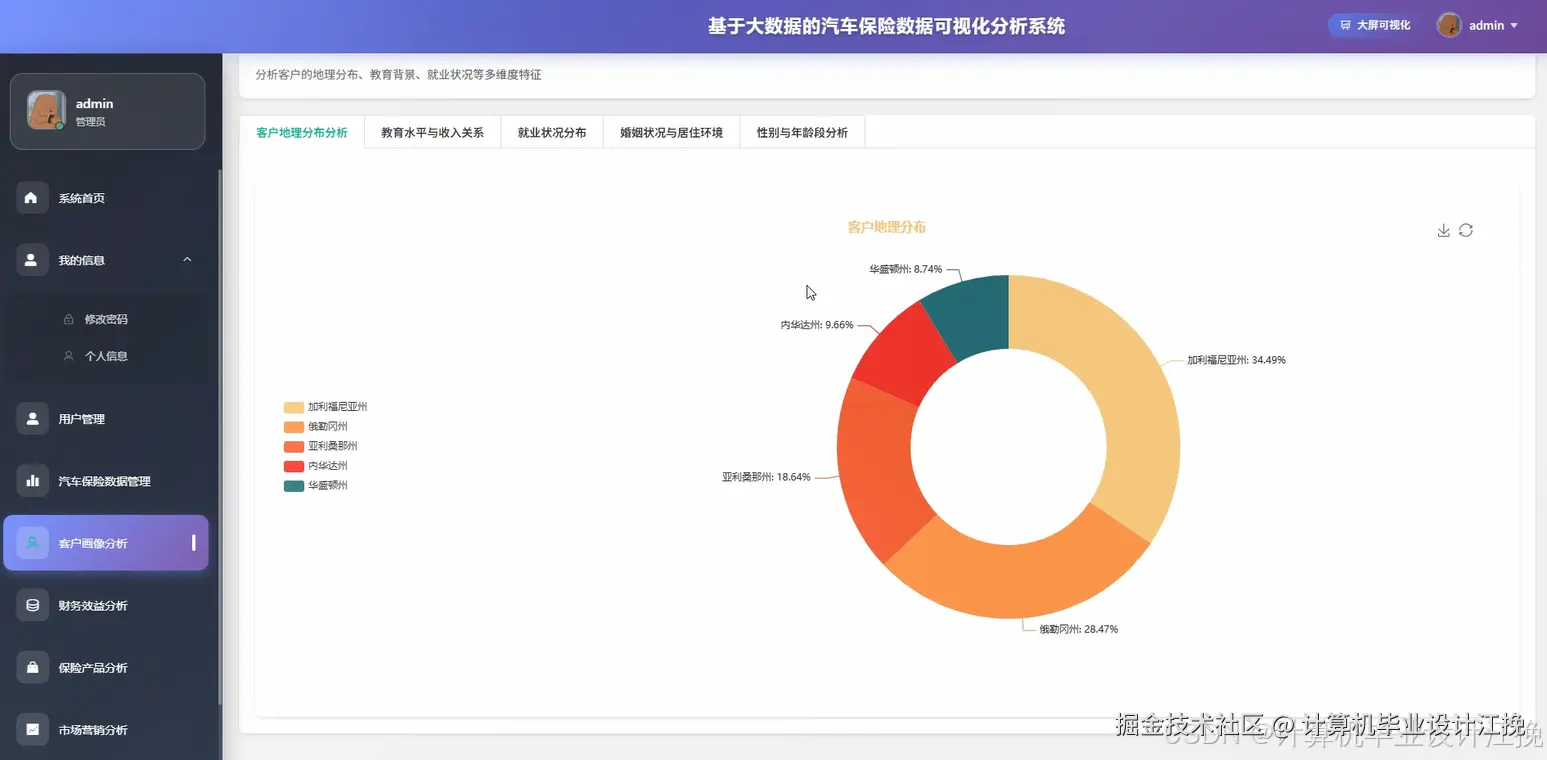Click the label 加利福尼亚州: 34.49%

click(1236, 360)
